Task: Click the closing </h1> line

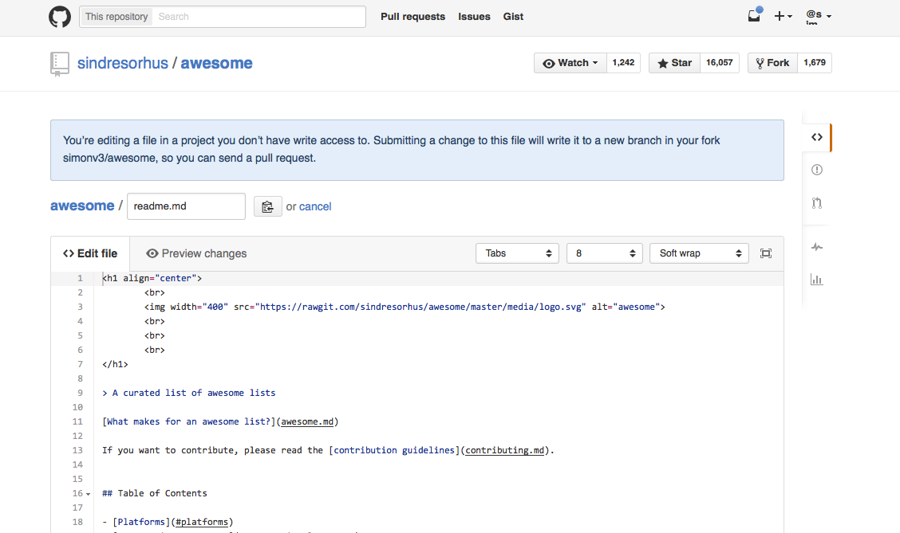Action: (115, 364)
